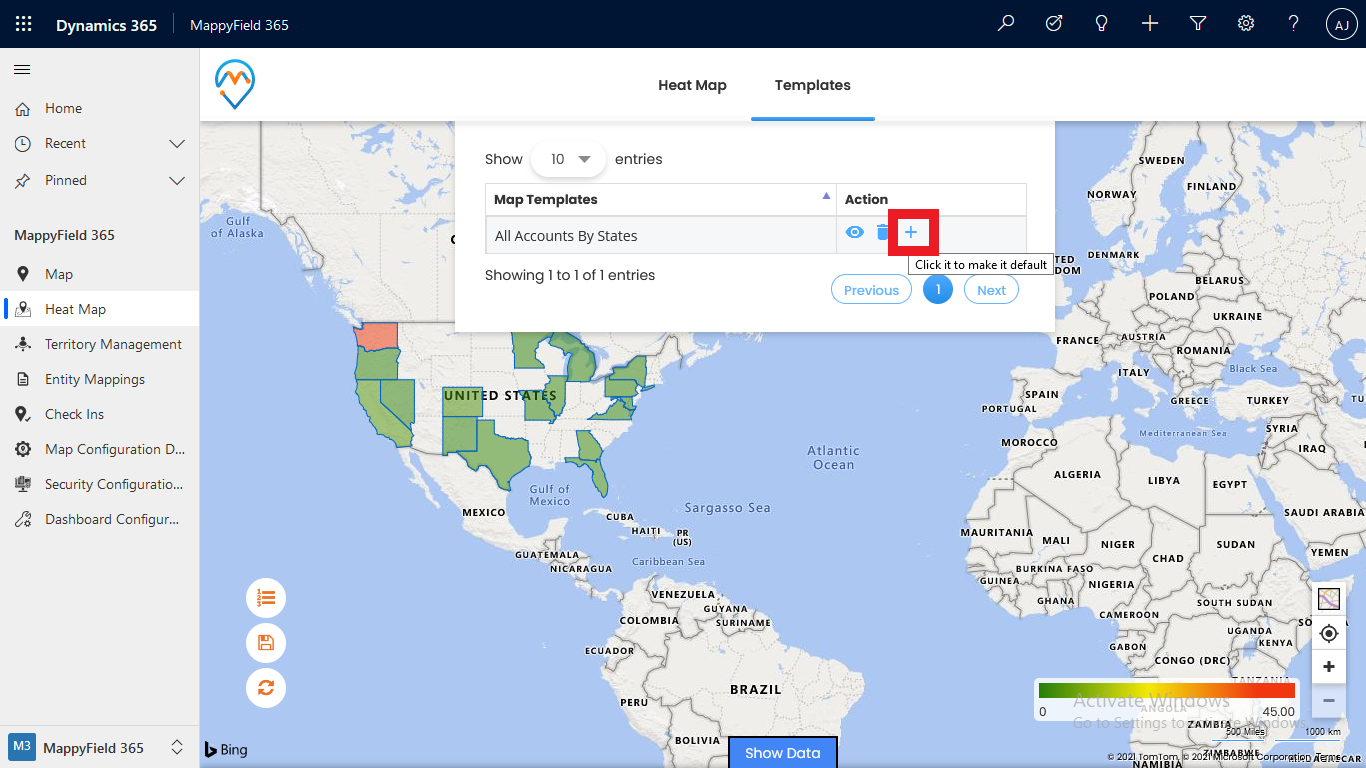Click the MappyField 365 app name in header

point(239,25)
